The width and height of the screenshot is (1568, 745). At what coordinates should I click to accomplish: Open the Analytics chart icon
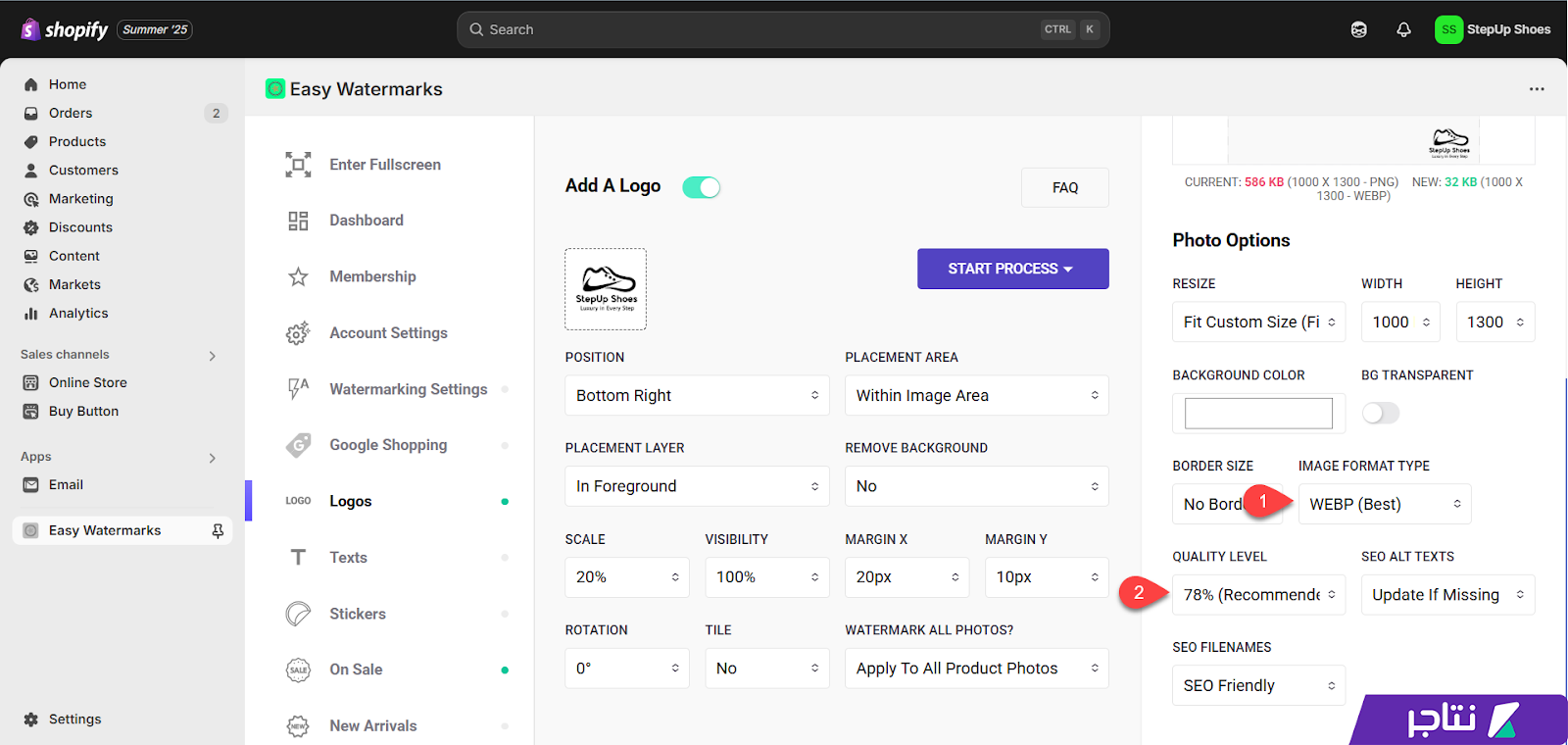30,313
